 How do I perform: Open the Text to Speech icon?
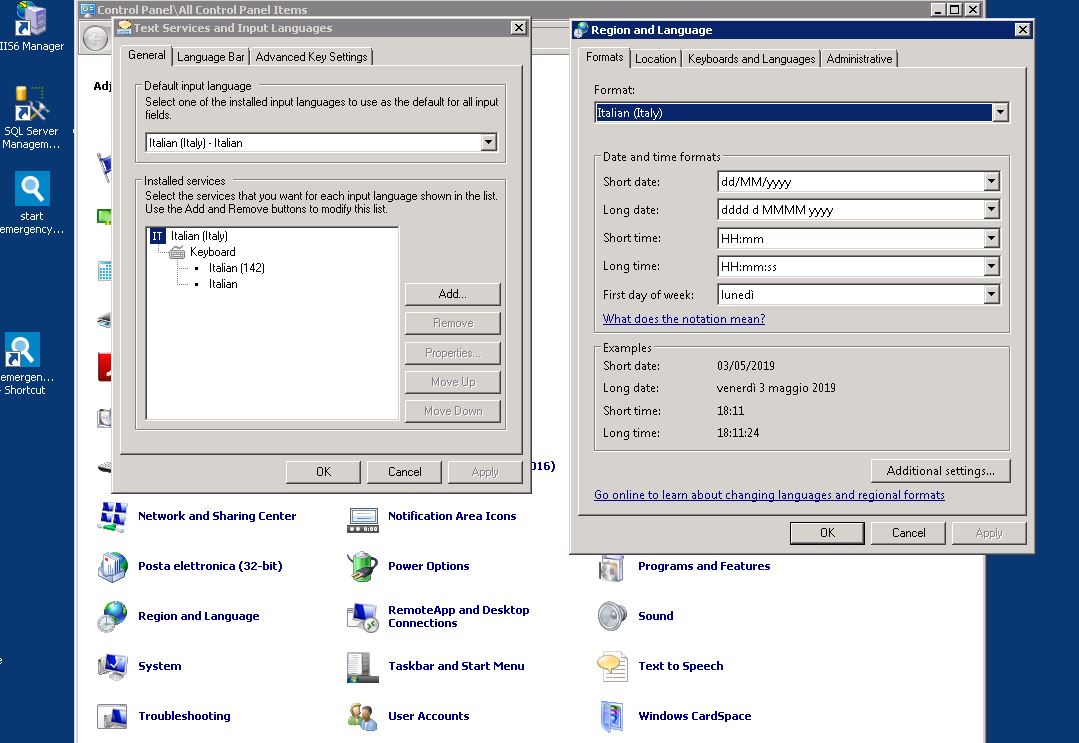(x=612, y=666)
